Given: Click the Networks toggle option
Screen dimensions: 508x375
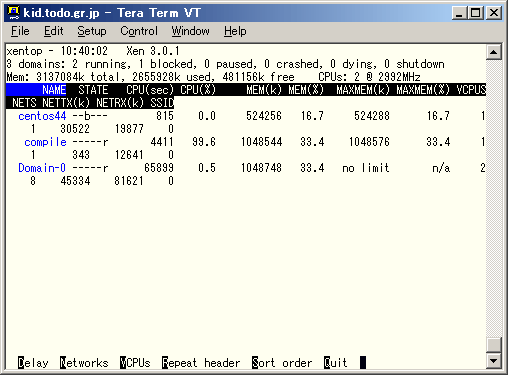Looking at the screenshot, I should tap(84, 362).
